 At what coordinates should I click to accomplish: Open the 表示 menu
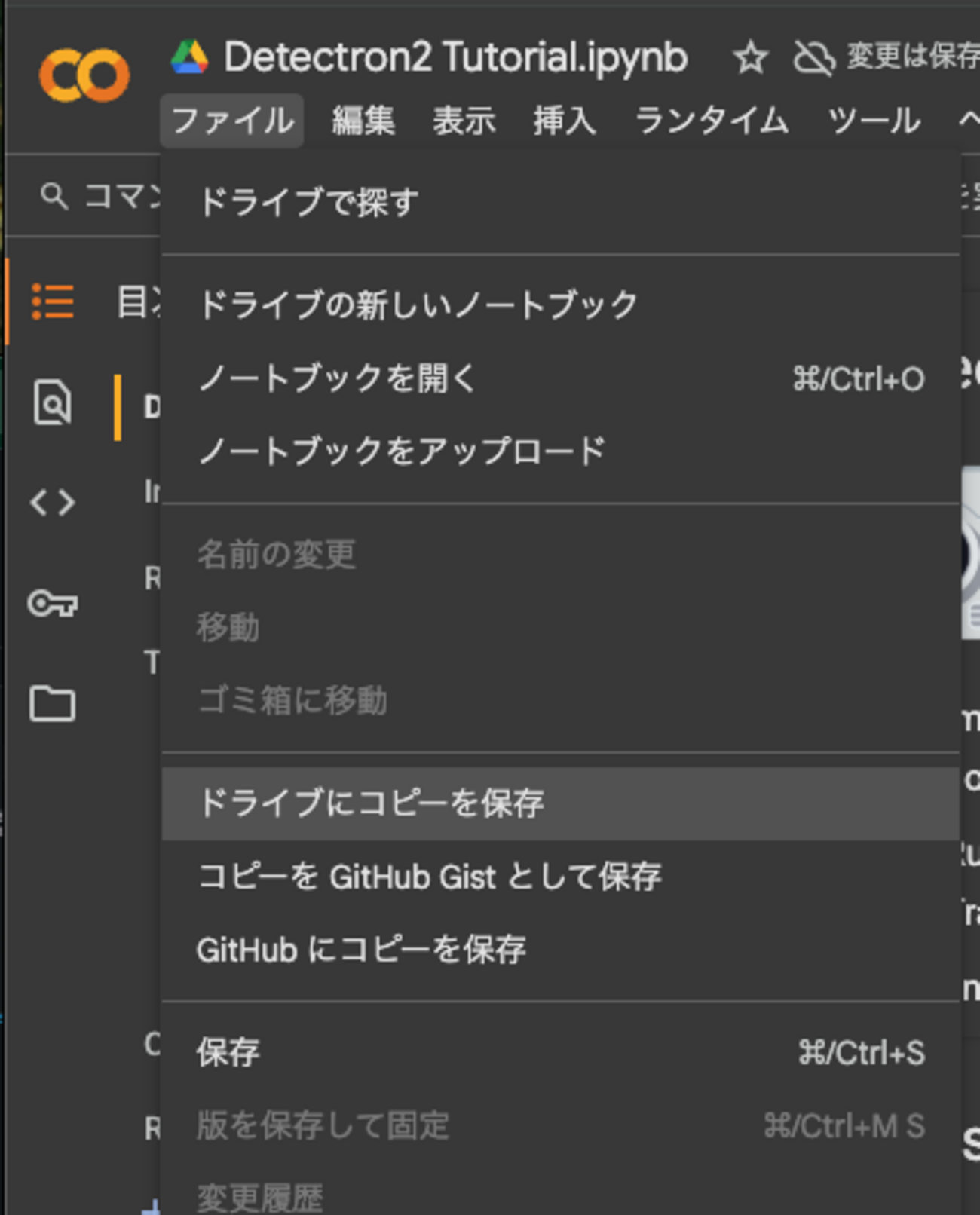(x=464, y=121)
